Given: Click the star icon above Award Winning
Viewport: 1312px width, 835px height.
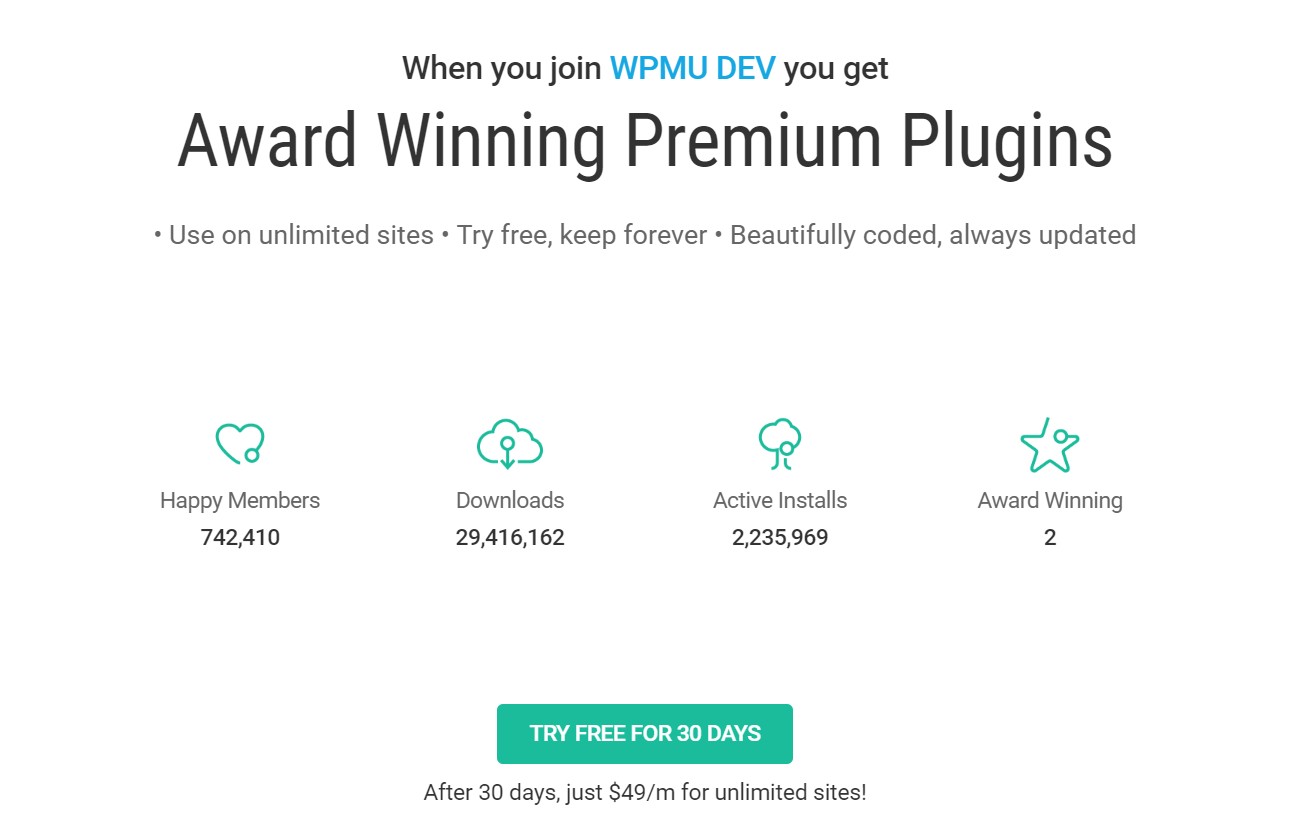Looking at the screenshot, I should (x=1049, y=445).
